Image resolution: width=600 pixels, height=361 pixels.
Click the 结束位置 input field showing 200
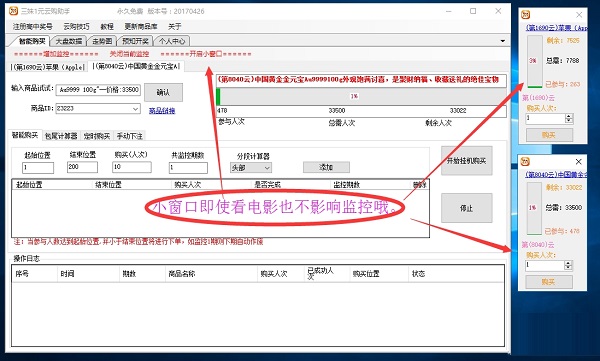(x=82, y=167)
